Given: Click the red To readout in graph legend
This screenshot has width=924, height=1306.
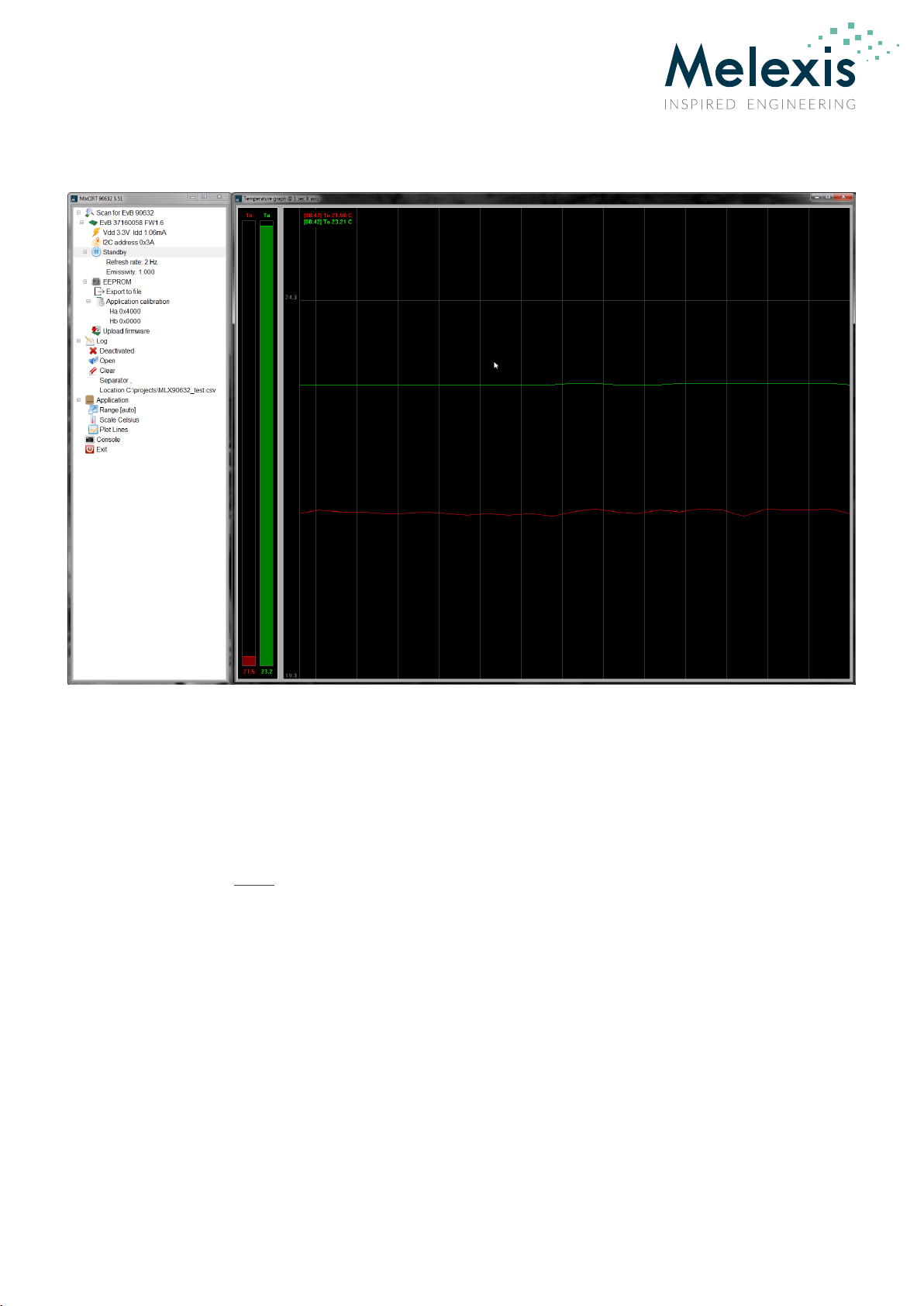Looking at the screenshot, I should click(327, 216).
